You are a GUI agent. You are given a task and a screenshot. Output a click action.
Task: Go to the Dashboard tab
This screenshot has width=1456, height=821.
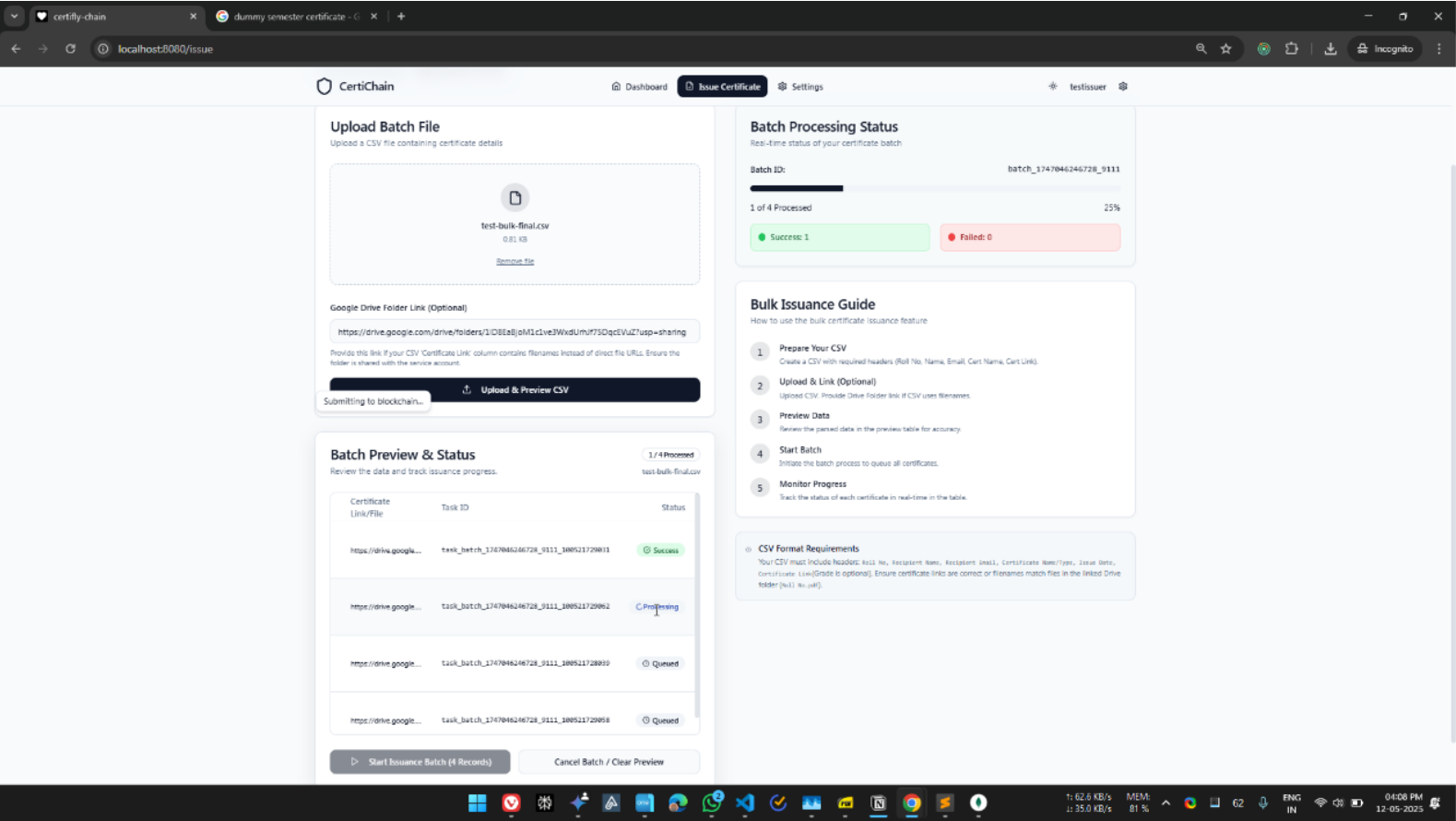coord(639,87)
